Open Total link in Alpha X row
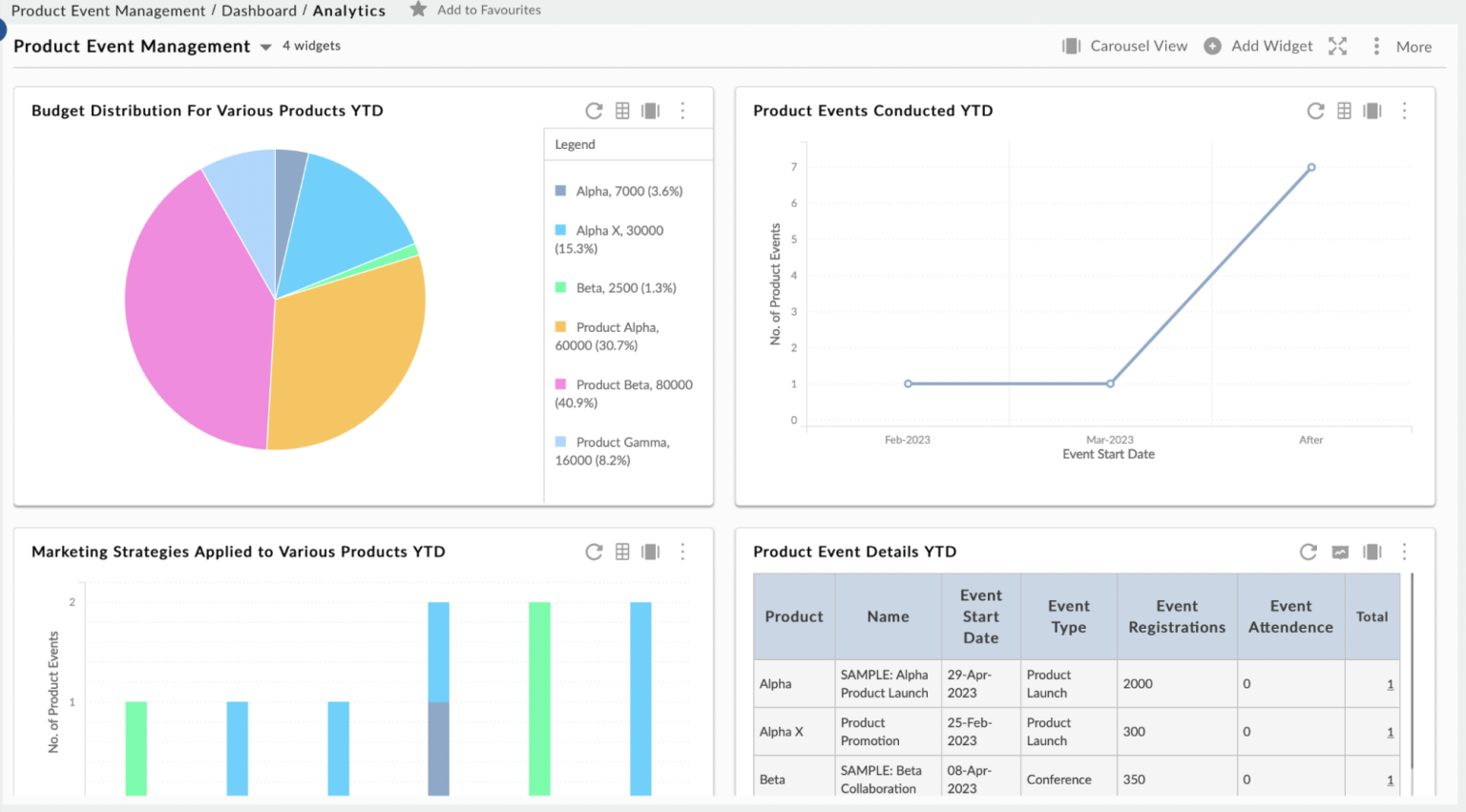 click(1390, 732)
